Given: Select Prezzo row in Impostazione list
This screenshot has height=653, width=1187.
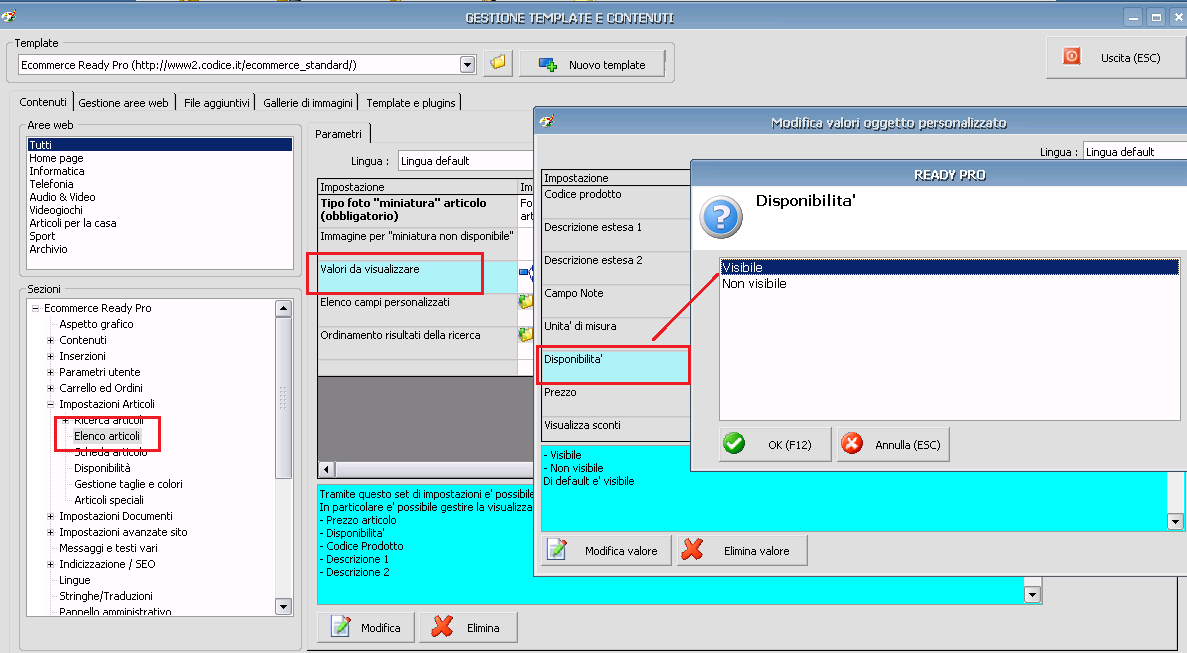Looking at the screenshot, I should [x=616, y=400].
